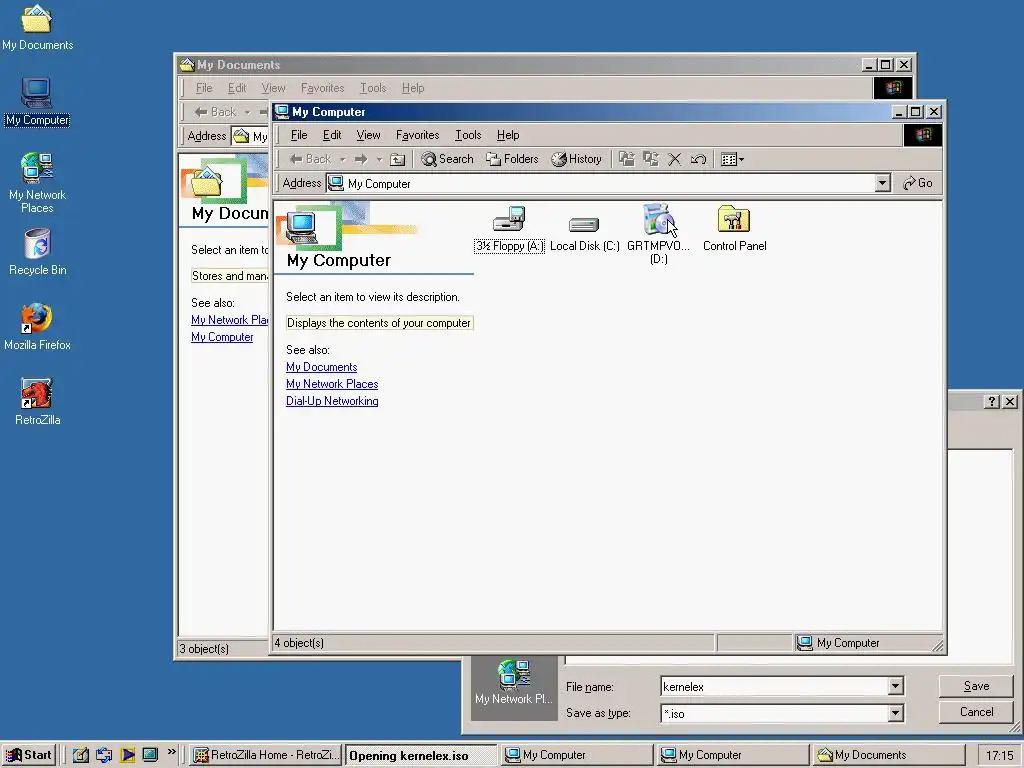Click the Delete X toolbar icon
1024x768 pixels.
(675, 159)
